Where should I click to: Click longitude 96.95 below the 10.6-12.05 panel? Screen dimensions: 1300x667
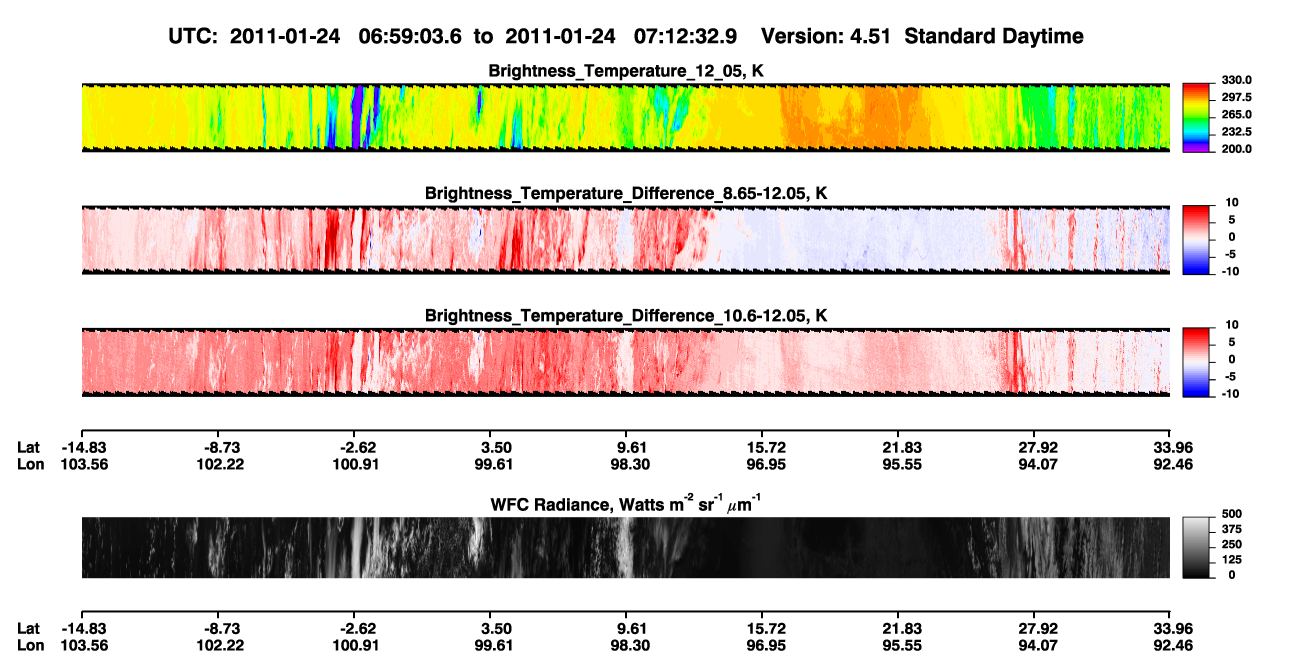pyautogui.click(x=765, y=464)
